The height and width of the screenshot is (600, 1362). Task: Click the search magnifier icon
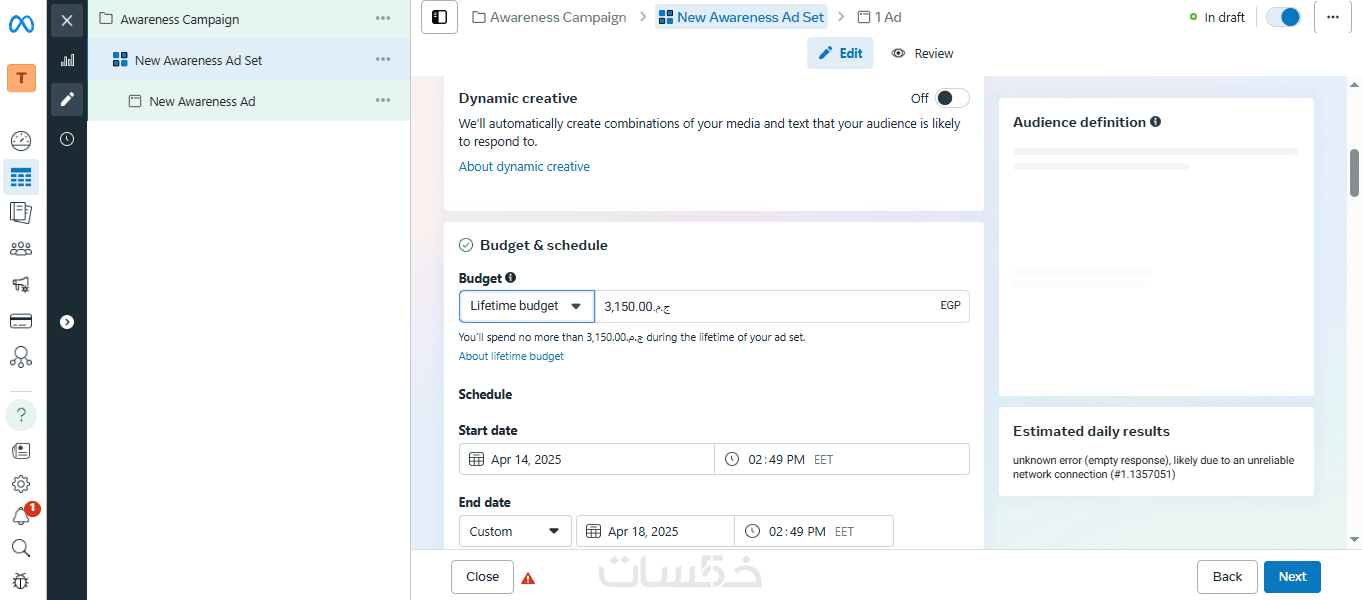[x=21, y=548]
